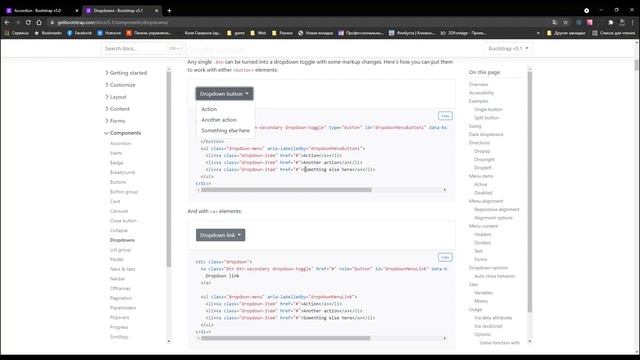The height and width of the screenshot is (360, 640).
Task: Open Badge in the sidebar
Action: pos(116,163)
